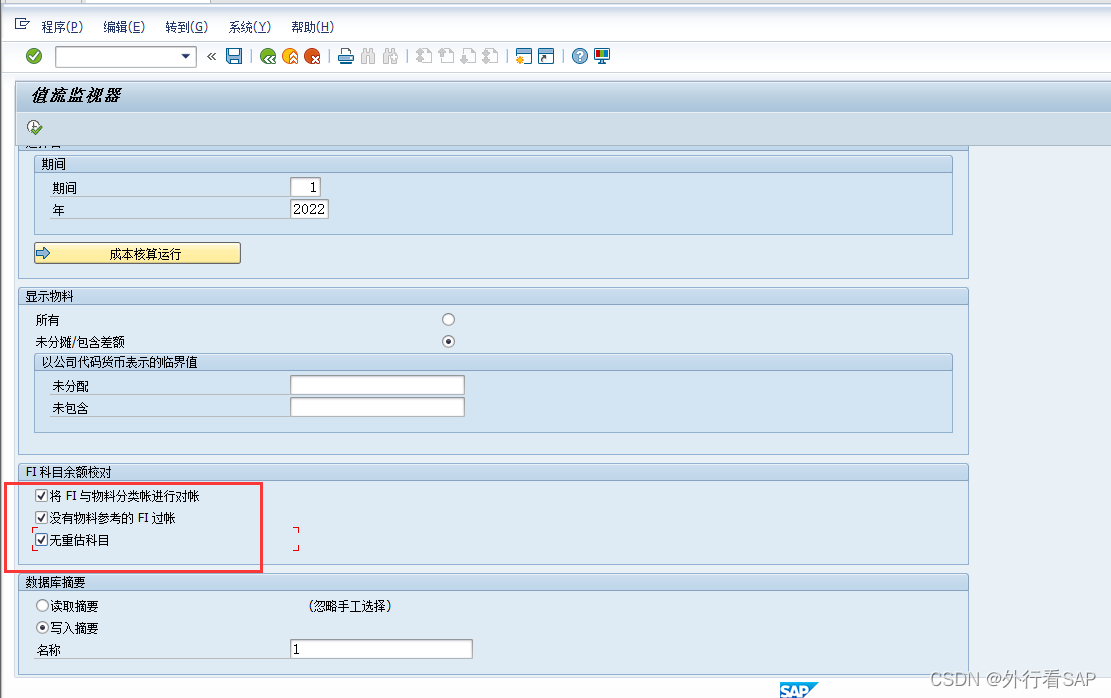This screenshot has width=1111, height=698.
Task: Click the Execute clock icon under the title
Action: point(34,127)
